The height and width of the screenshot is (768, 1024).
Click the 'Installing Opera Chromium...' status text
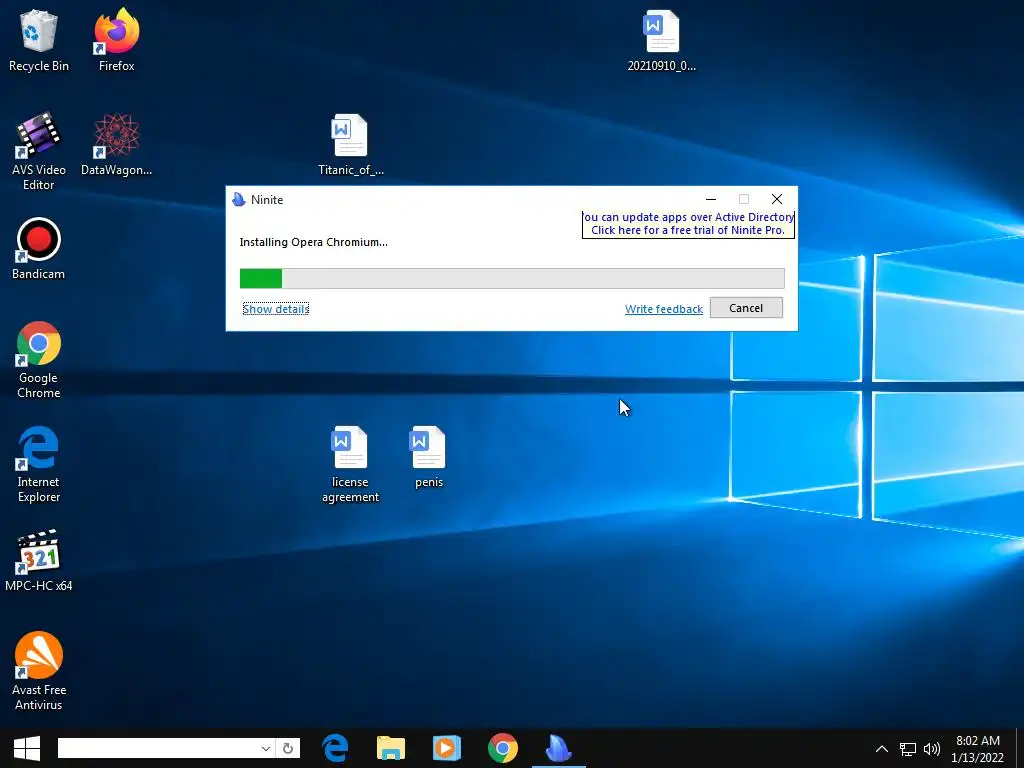click(313, 242)
